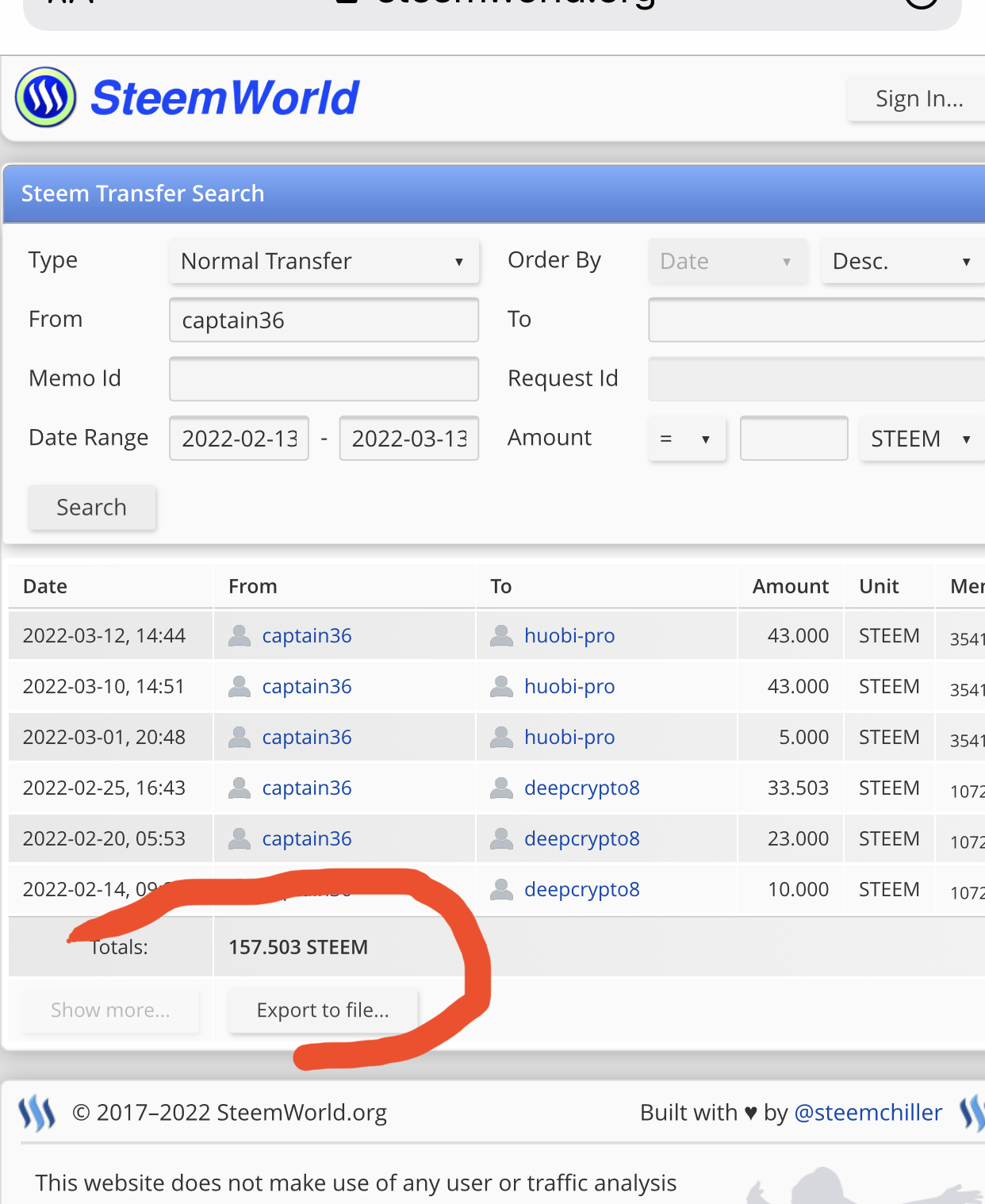Click the date 2022-03-01, 20:48
This screenshot has height=1204, width=985.
click(x=104, y=737)
